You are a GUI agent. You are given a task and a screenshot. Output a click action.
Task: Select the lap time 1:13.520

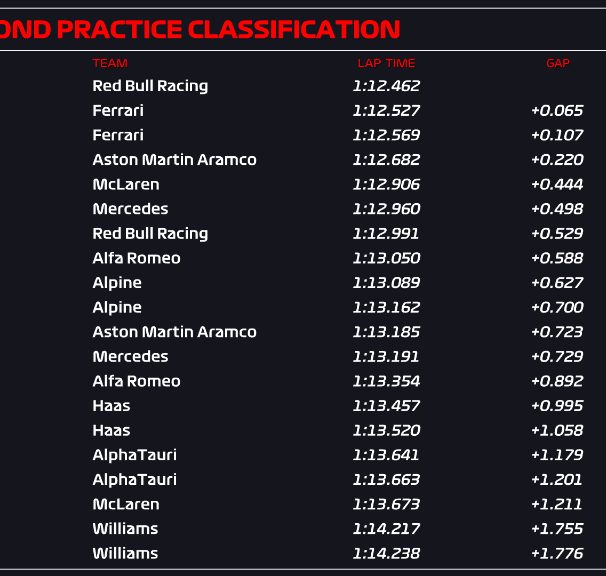point(386,430)
